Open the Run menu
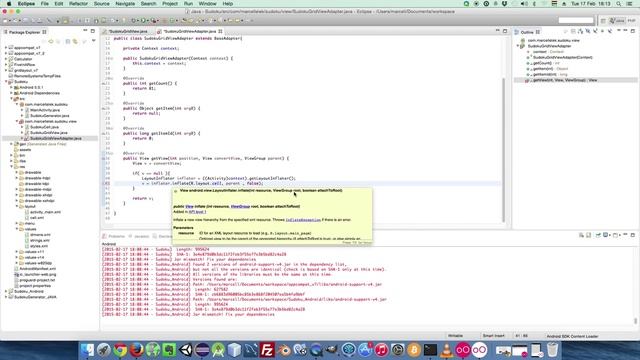This screenshot has height=360, width=640. 188,4
